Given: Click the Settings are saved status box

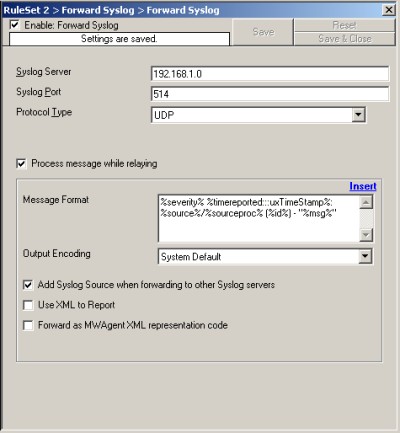Looking at the screenshot, I should [x=119, y=39].
